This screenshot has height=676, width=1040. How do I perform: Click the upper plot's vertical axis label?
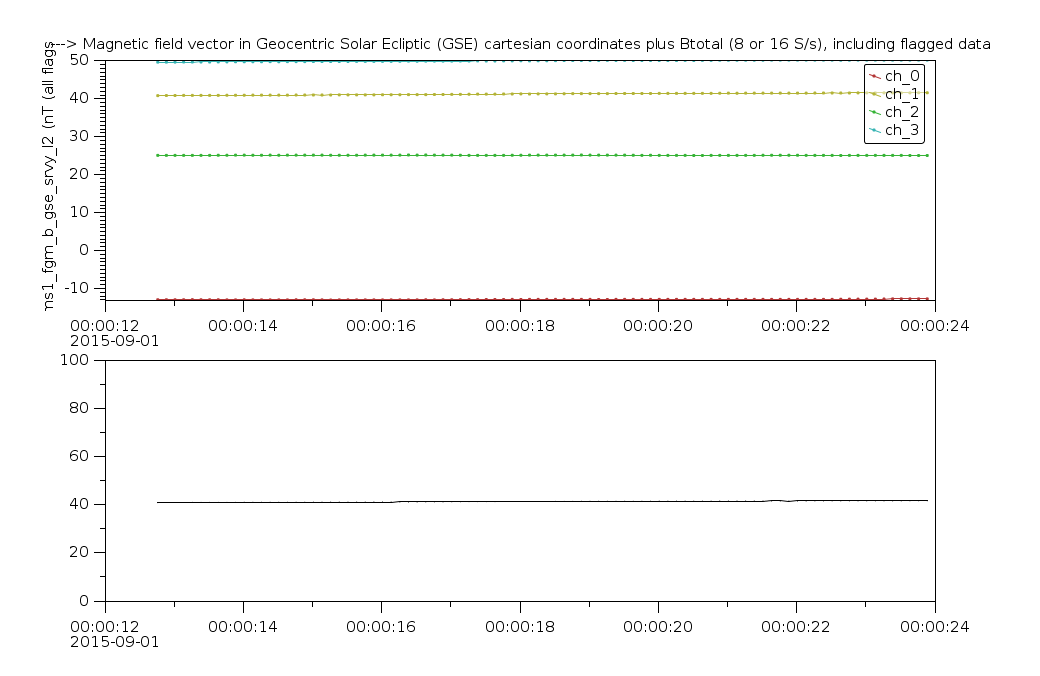tap(50, 180)
